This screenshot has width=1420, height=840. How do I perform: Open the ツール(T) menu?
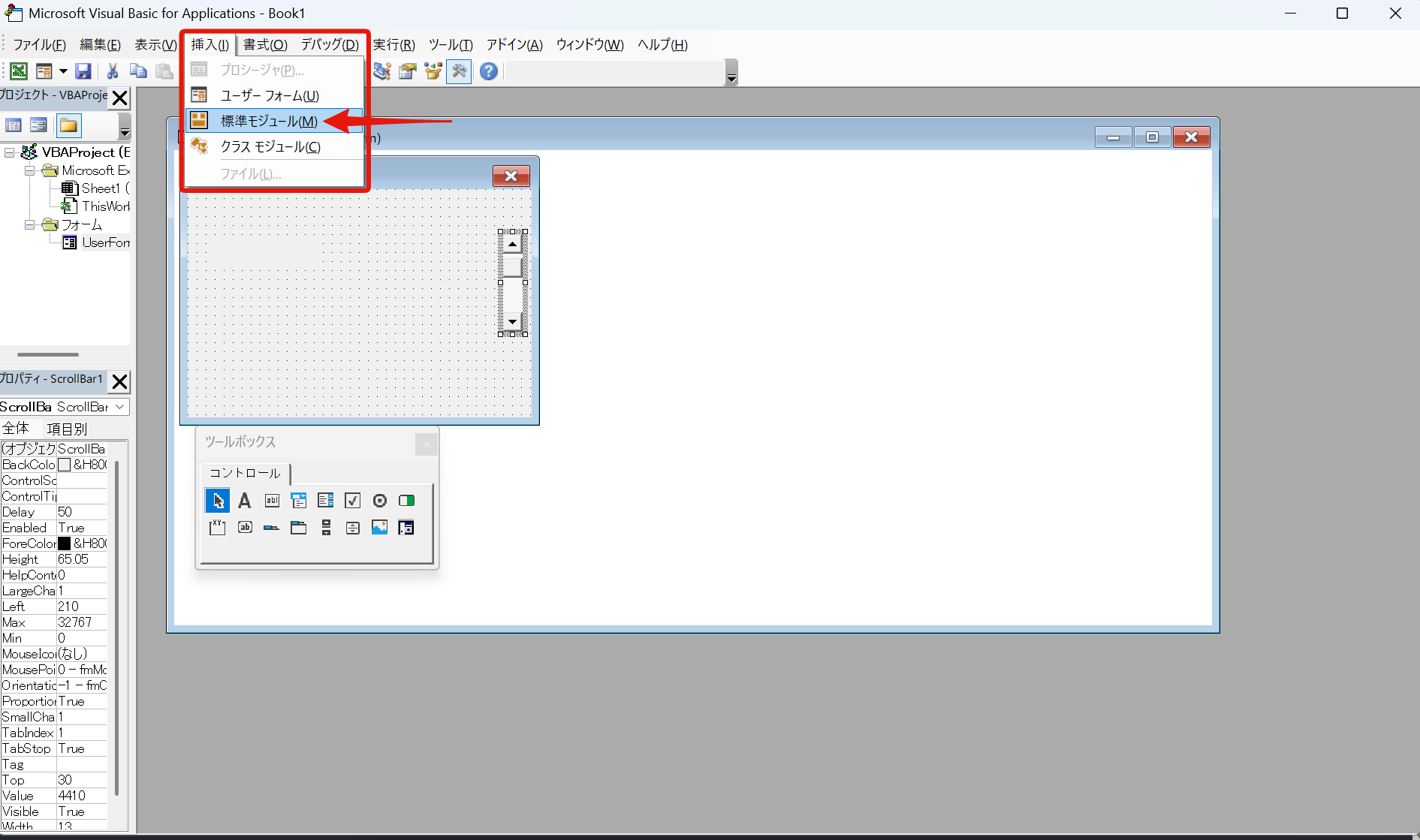[x=450, y=45]
